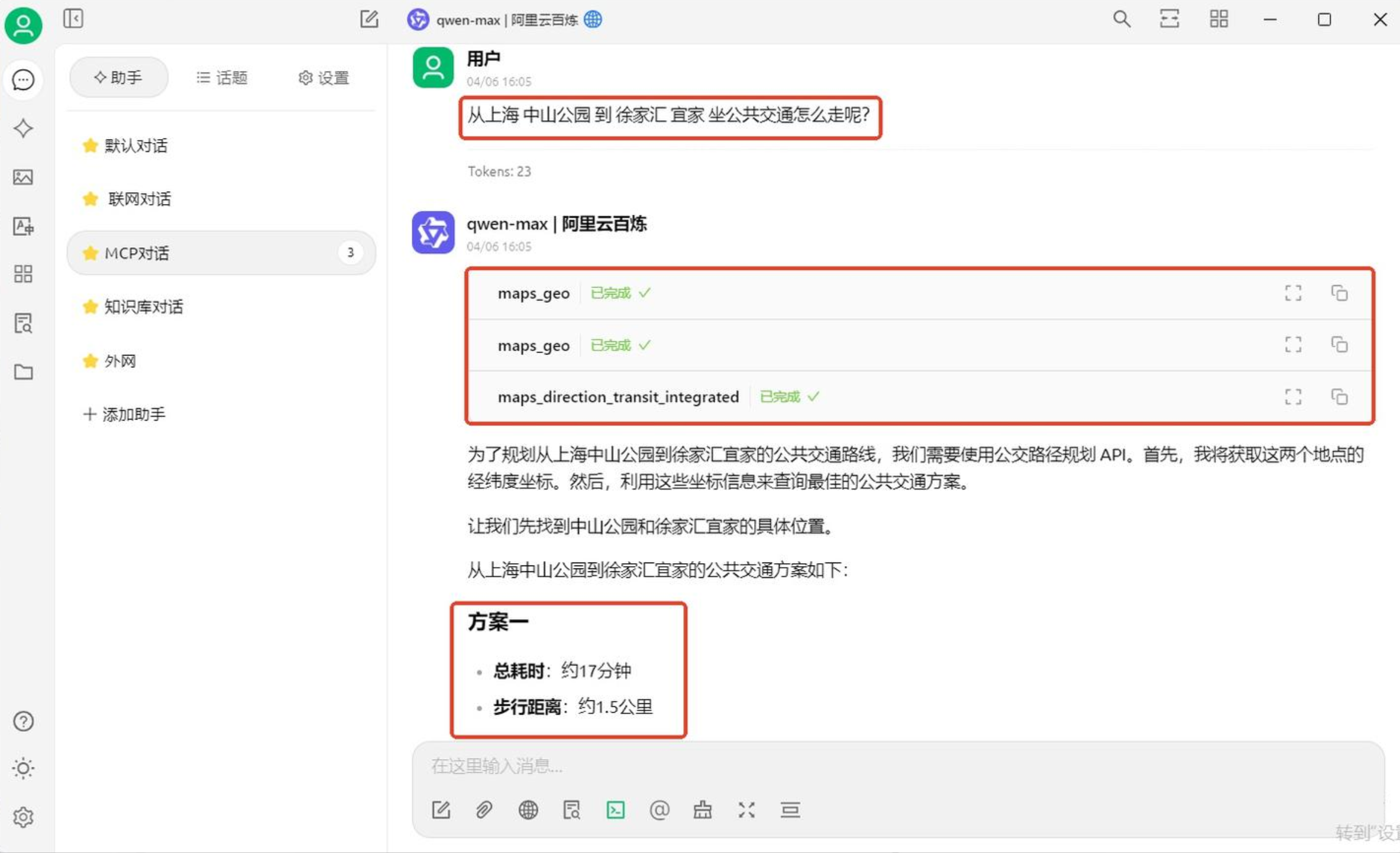
Task: Expand the input box with arrows icon
Action: click(746, 810)
